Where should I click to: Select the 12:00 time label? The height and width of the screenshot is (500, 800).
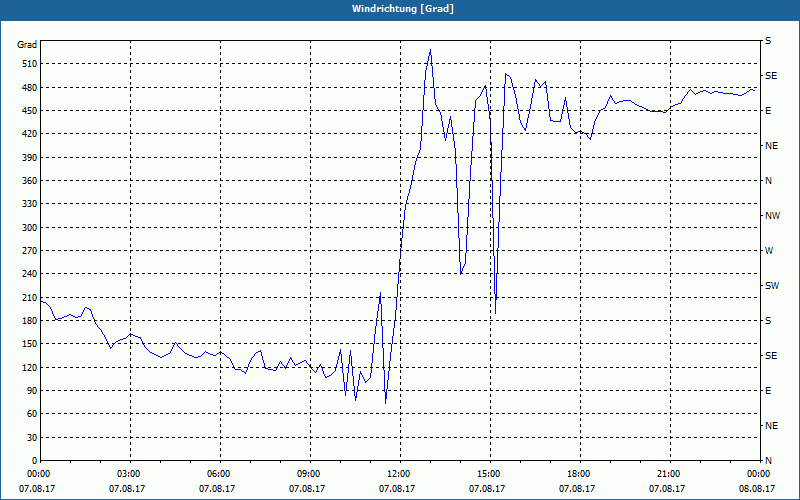[x=401, y=474]
